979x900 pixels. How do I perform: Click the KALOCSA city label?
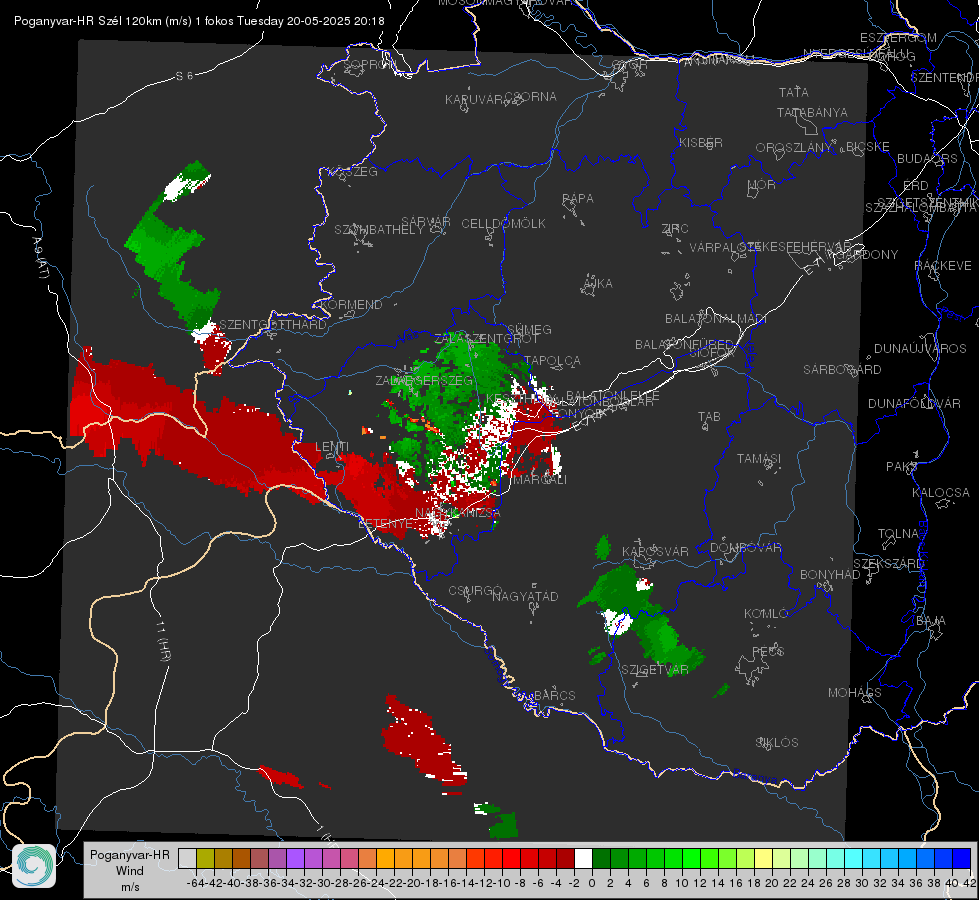(x=940, y=493)
